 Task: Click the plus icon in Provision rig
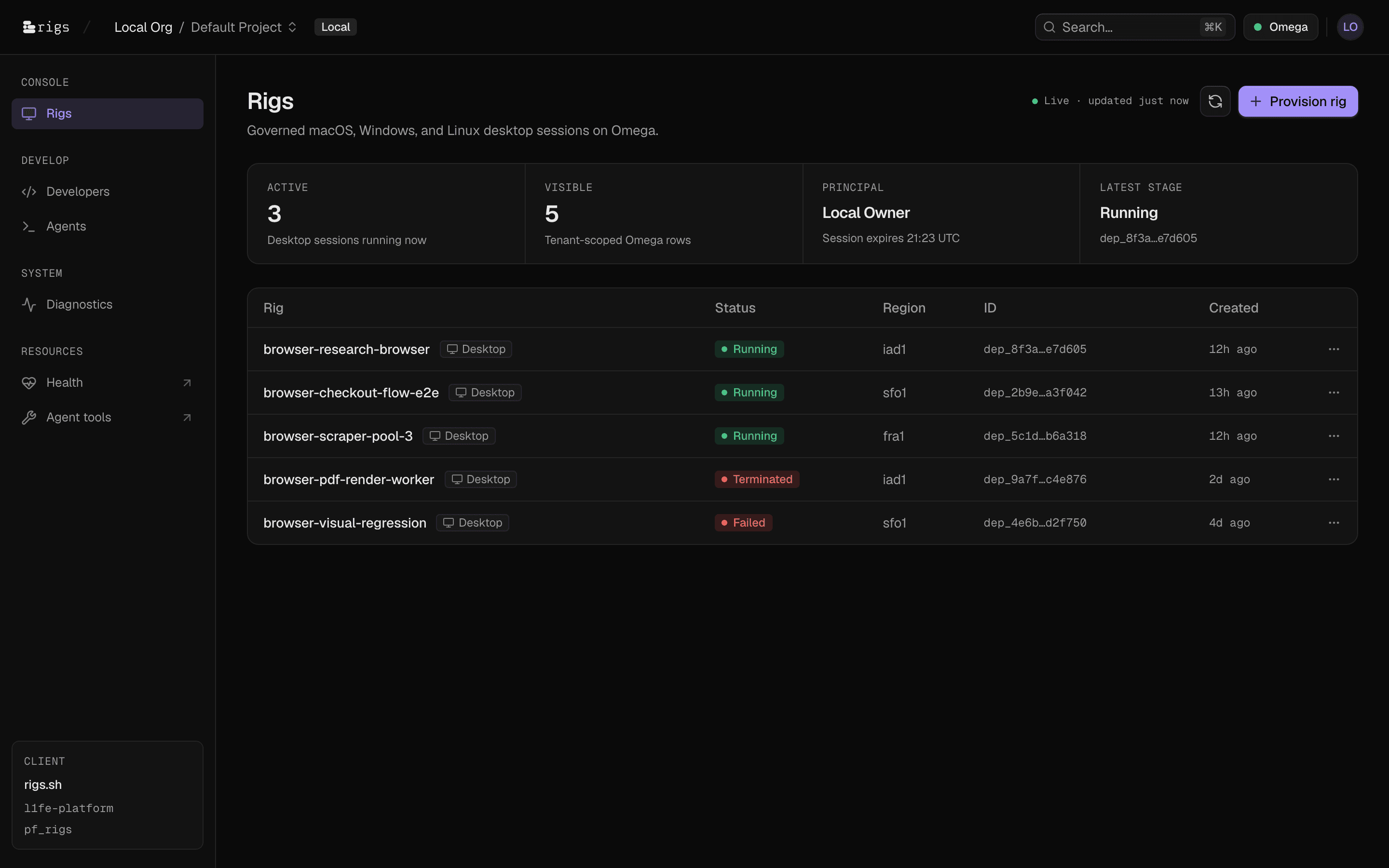(1256, 102)
